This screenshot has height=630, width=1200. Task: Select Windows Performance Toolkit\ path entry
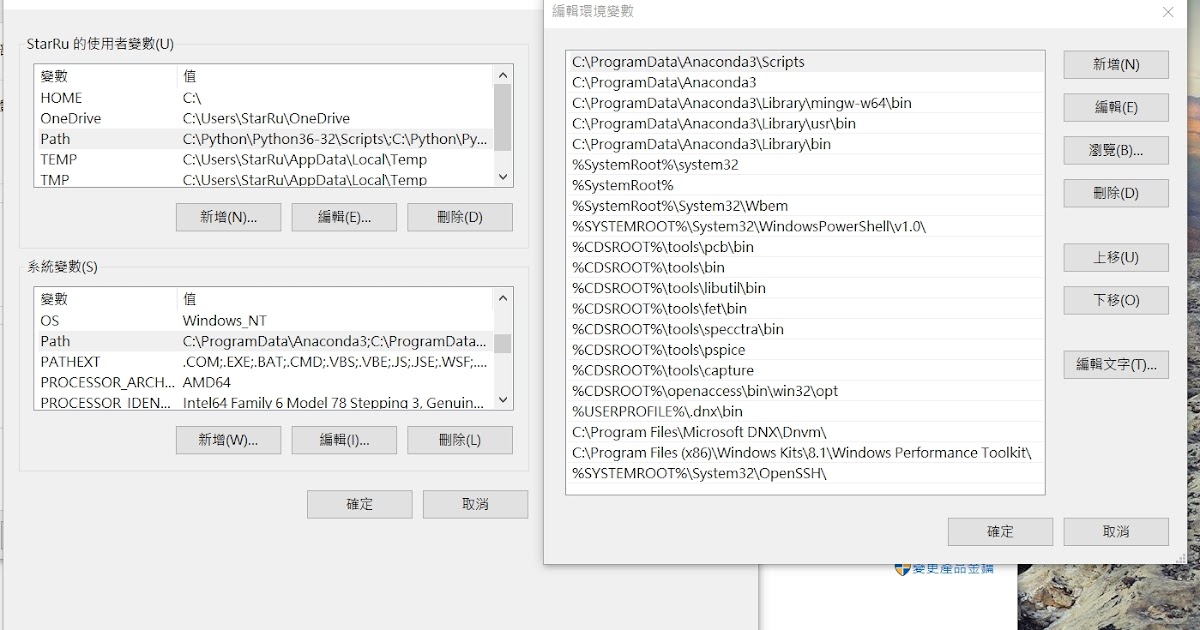point(805,452)
